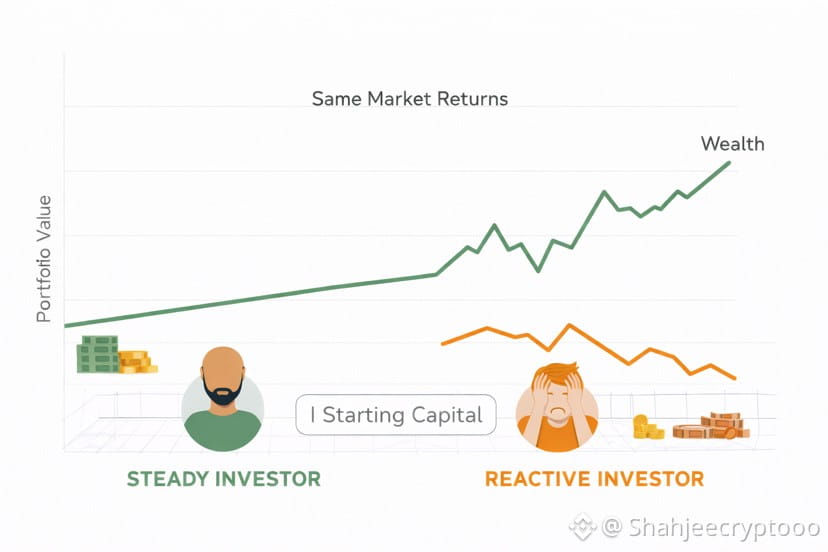Click the orange line's right endpoint

735,378
